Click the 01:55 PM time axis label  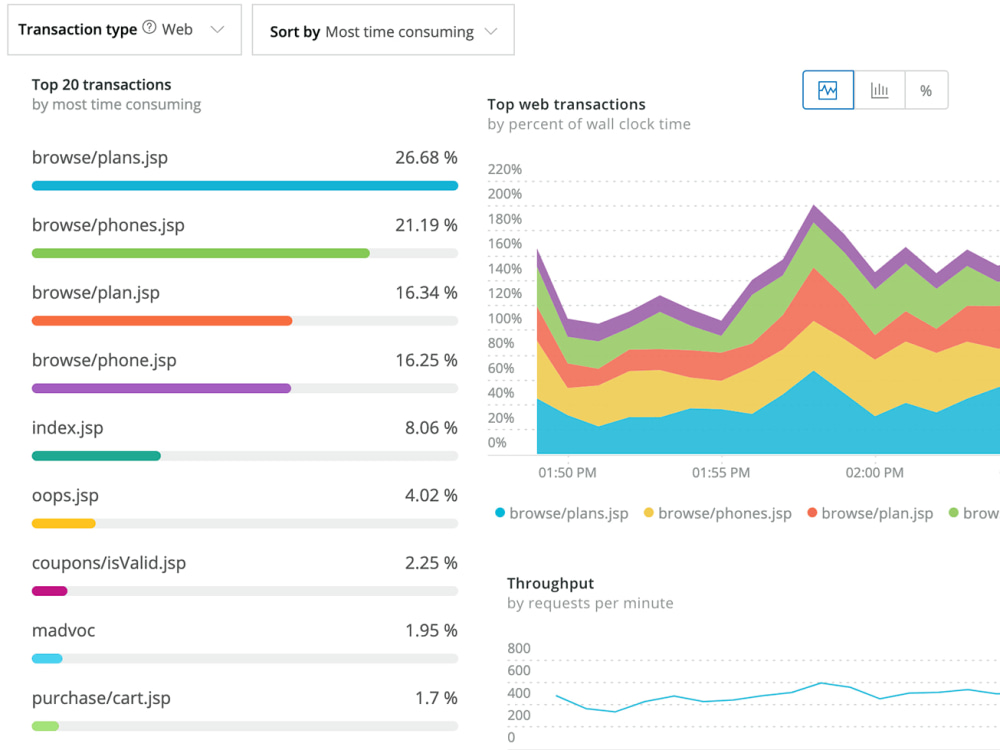721,473
